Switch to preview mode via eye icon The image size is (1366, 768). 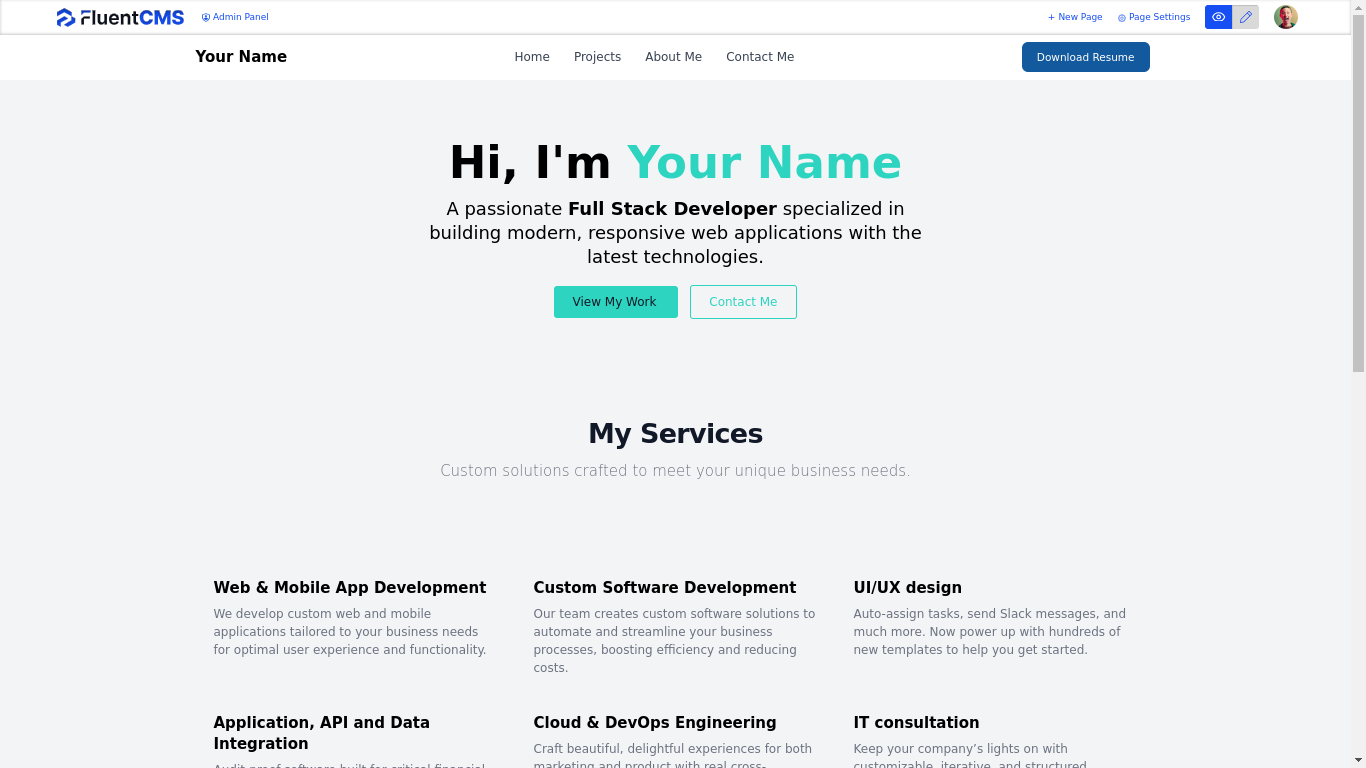pos(1218,17)
